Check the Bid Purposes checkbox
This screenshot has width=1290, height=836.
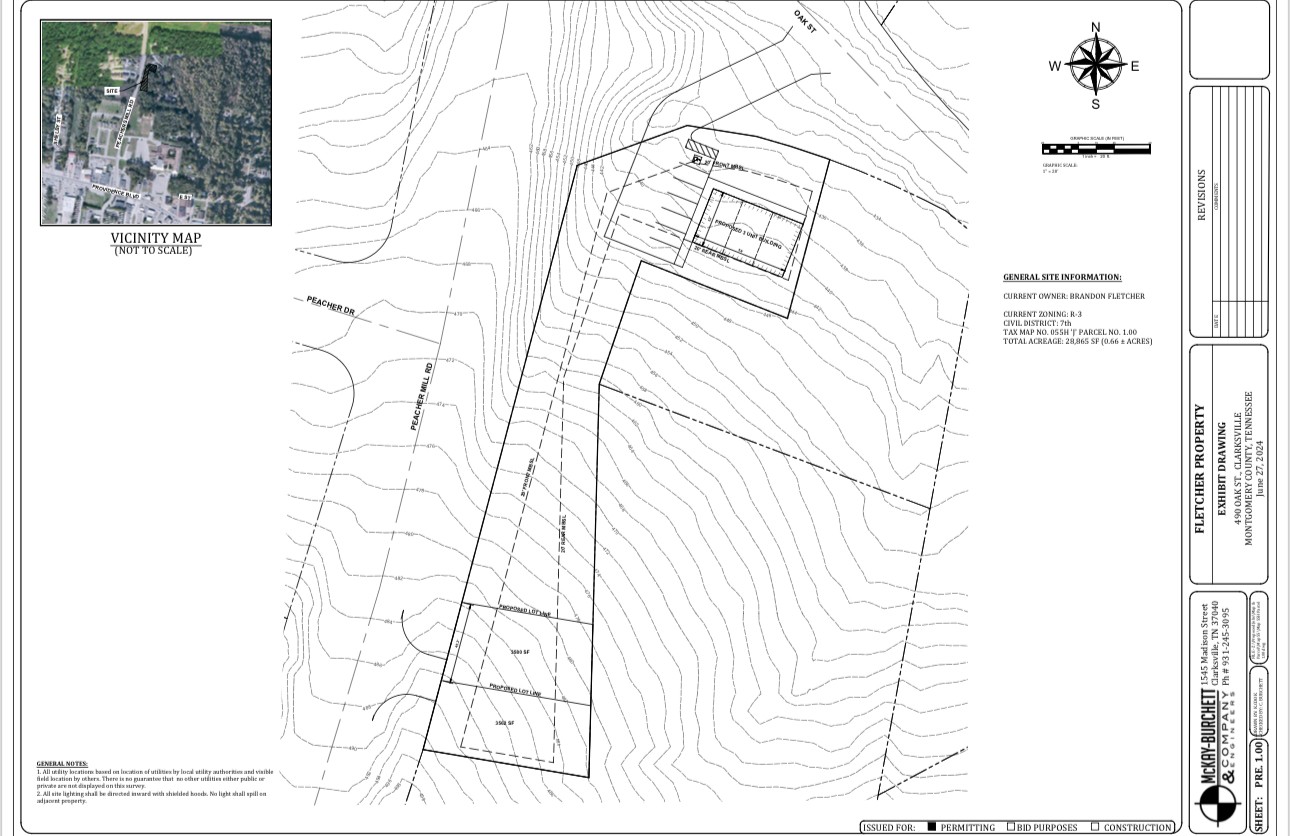pos(1011,827)
